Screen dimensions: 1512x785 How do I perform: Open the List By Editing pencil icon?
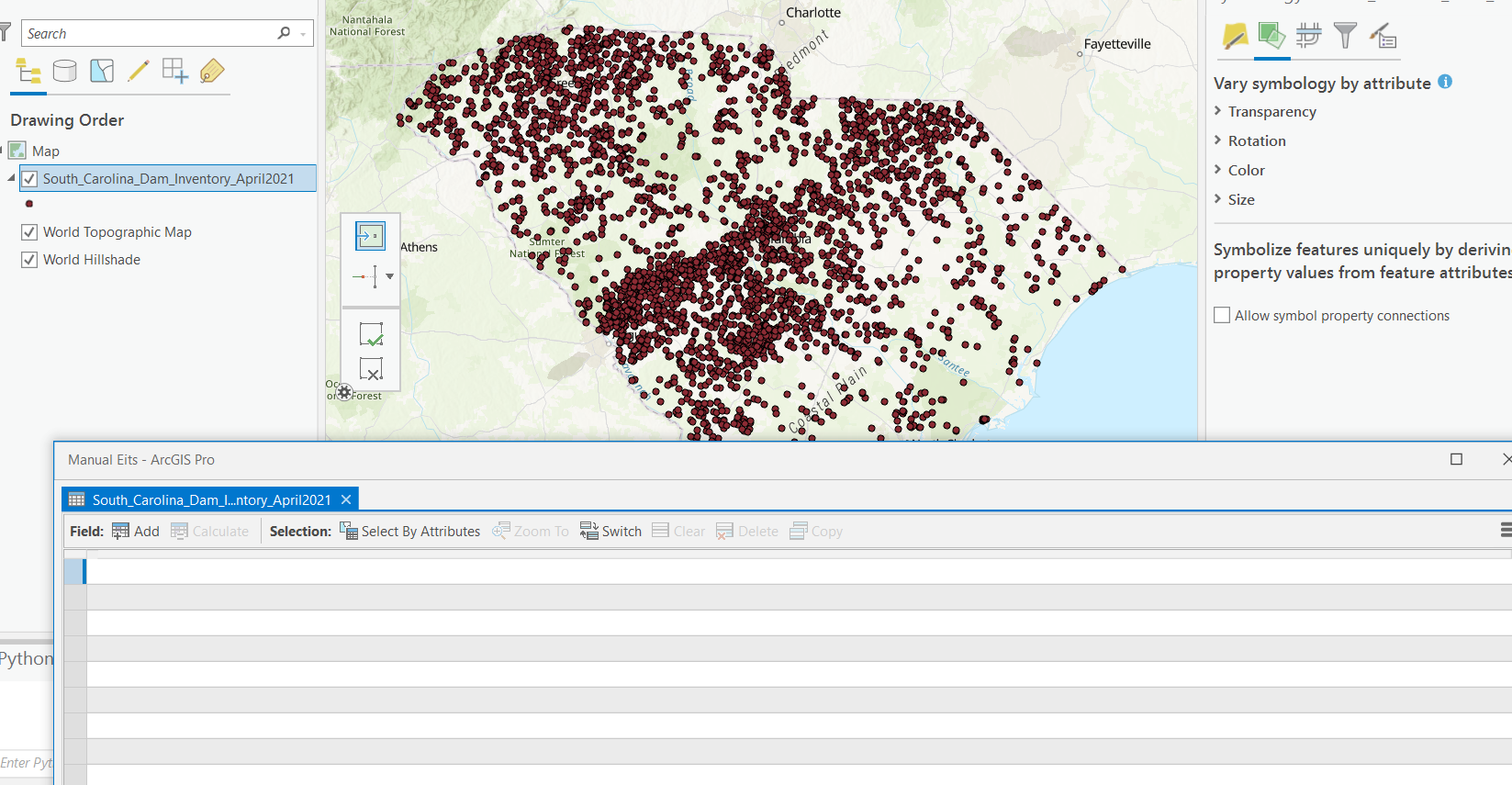(x=139, y=71)
